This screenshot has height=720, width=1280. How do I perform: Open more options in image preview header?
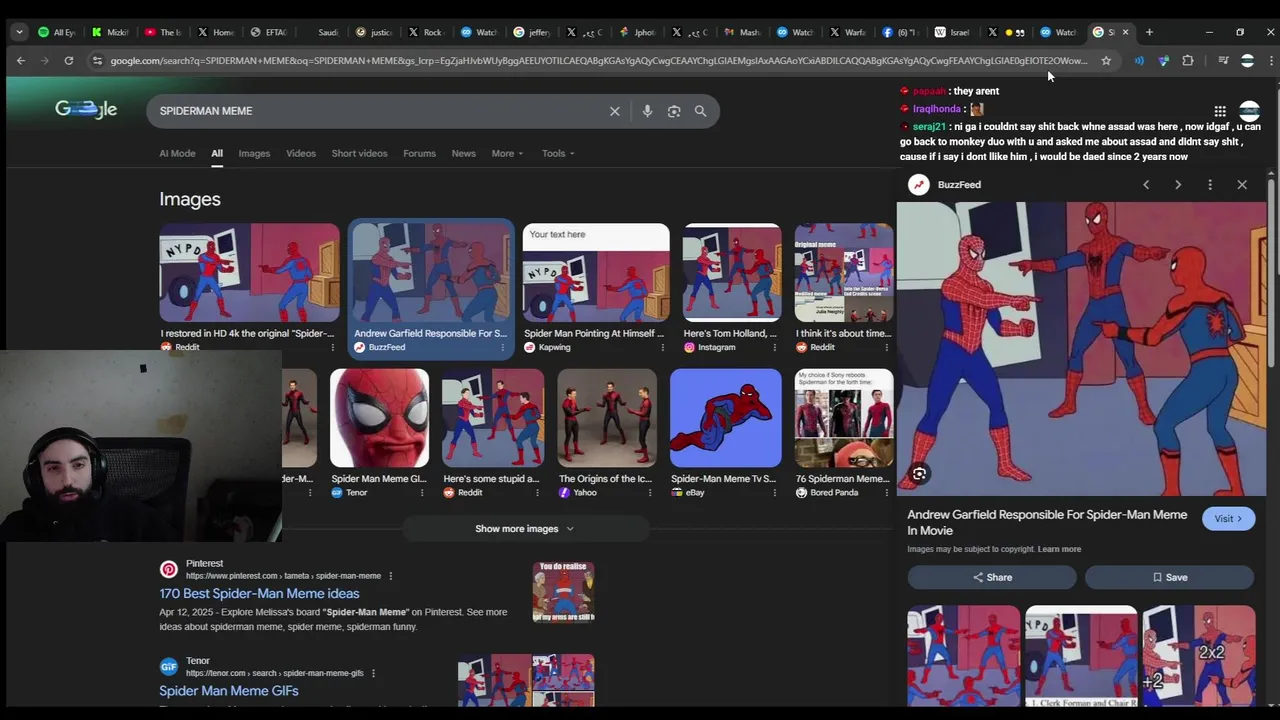pyautogui.click(x=1210, y=185)
